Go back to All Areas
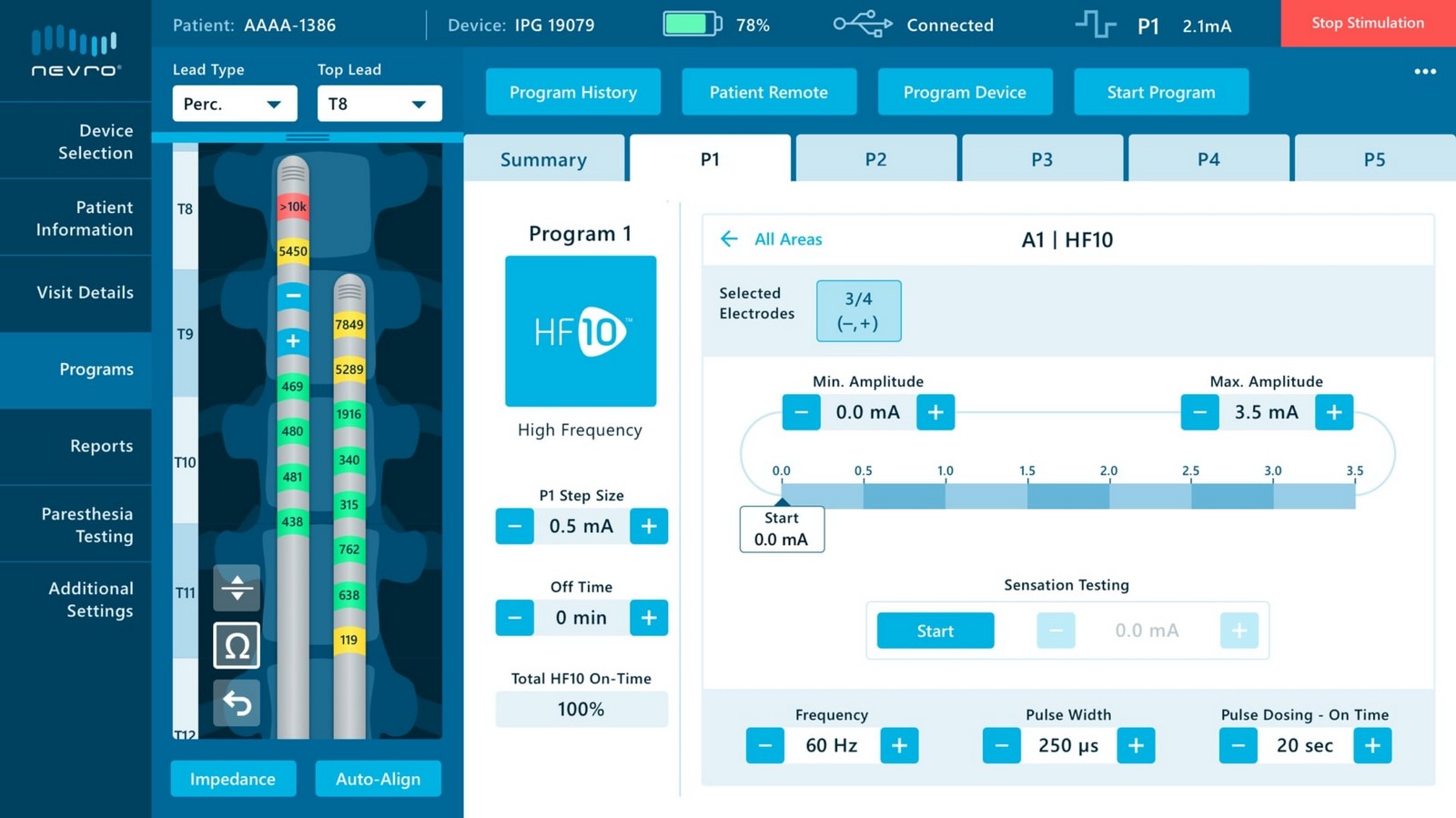 tap(788, 239)
